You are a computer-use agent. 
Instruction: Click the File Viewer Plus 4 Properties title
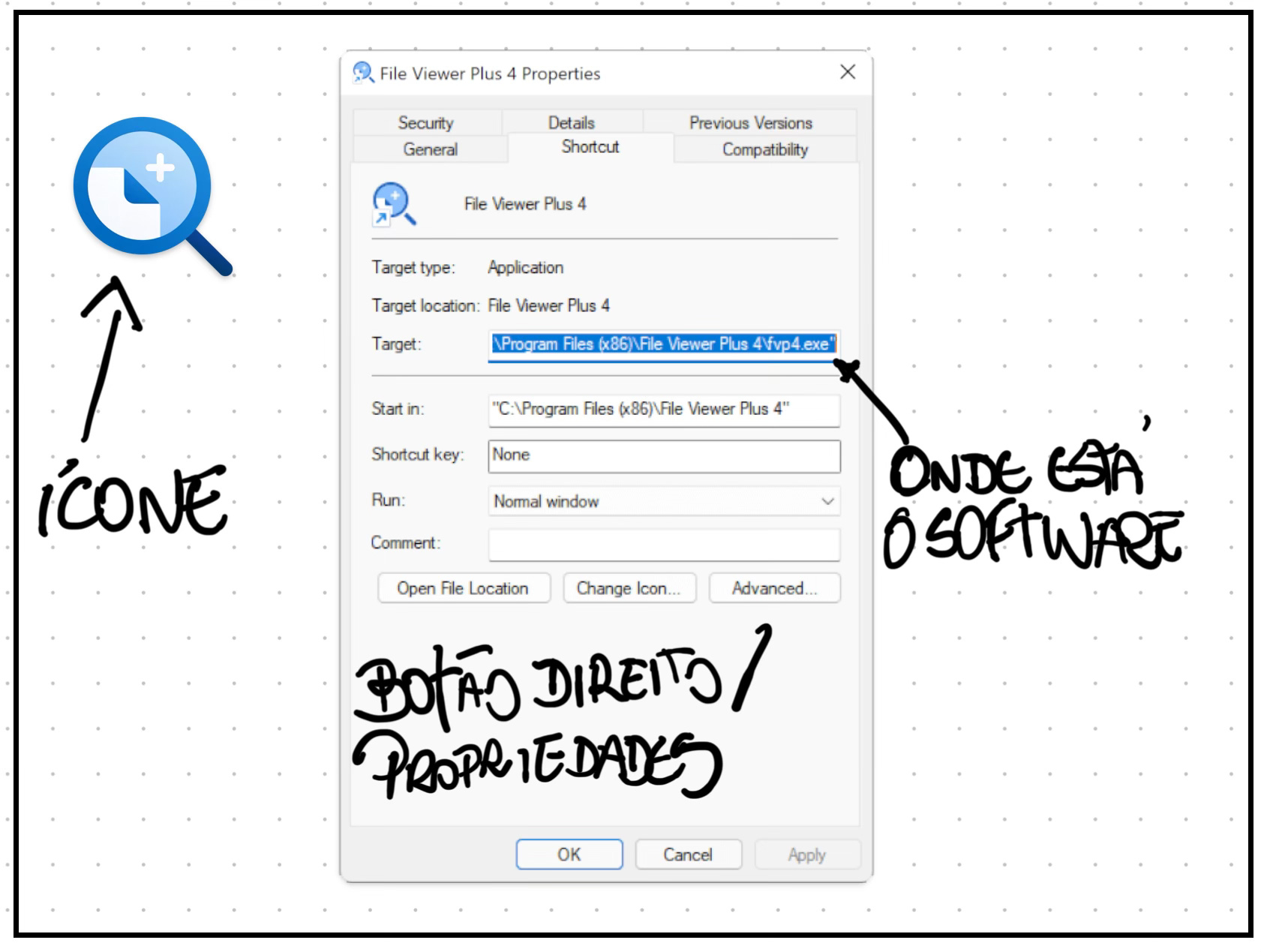[490, 74]
